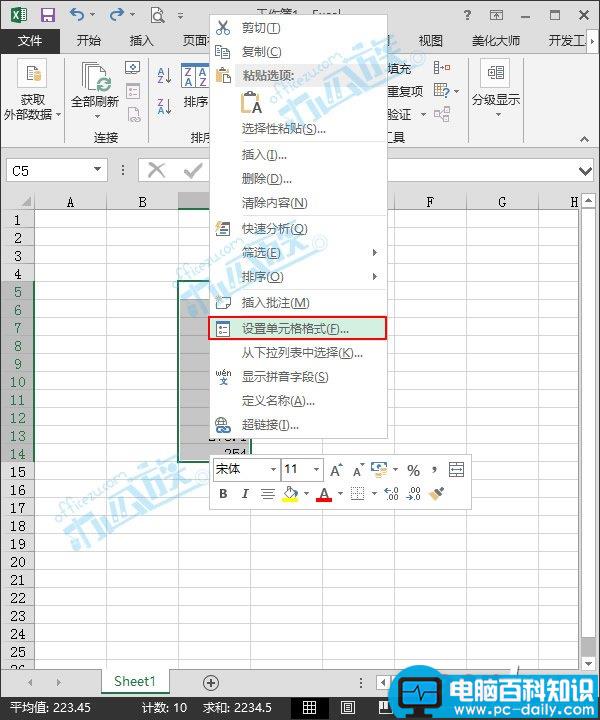This screenshot has height=720, width=600.
Task: Click the formula bar confirm checkmark icon
Action: click(193, 170)
